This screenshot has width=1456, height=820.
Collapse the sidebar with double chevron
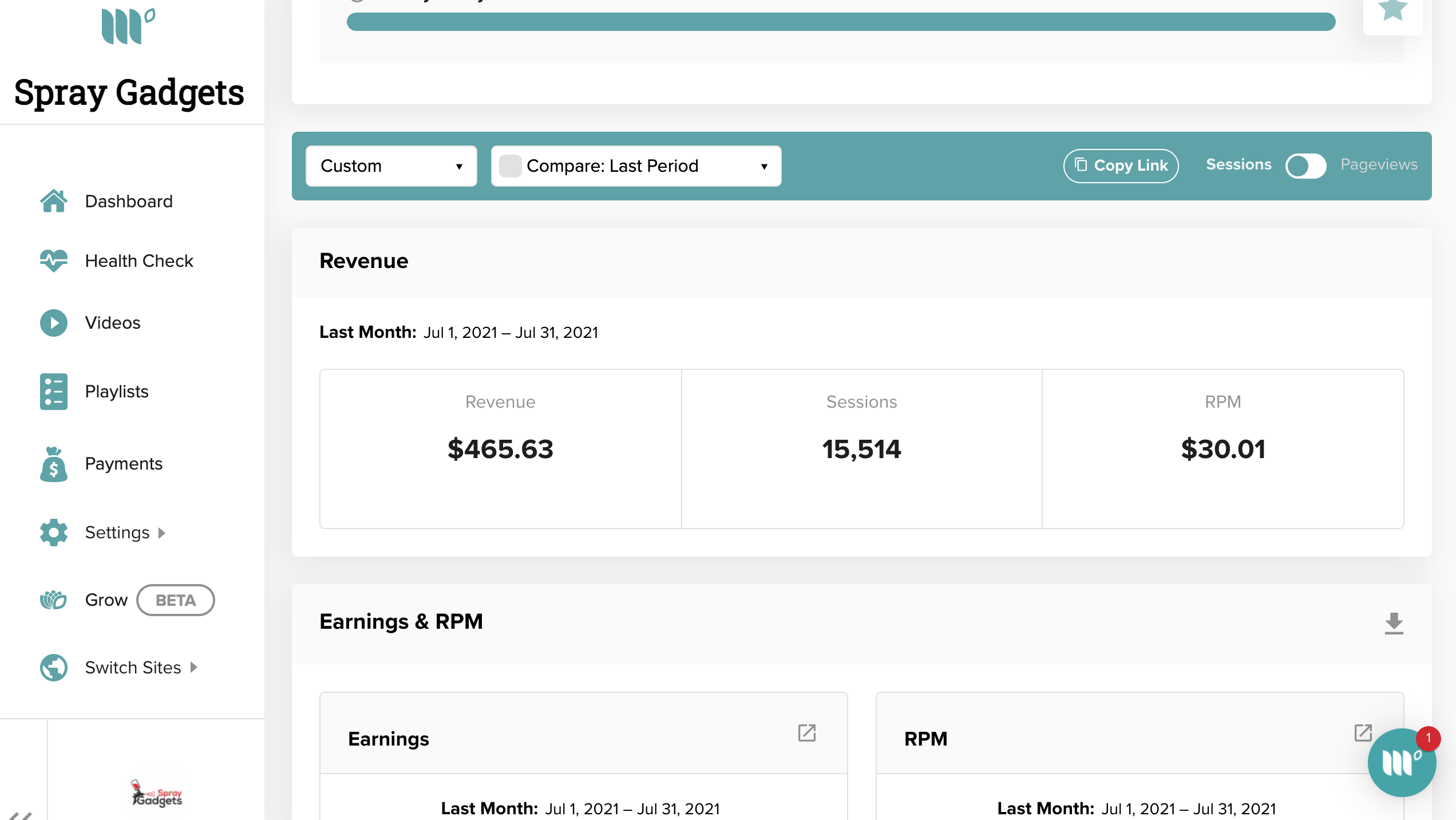(21, 815)
